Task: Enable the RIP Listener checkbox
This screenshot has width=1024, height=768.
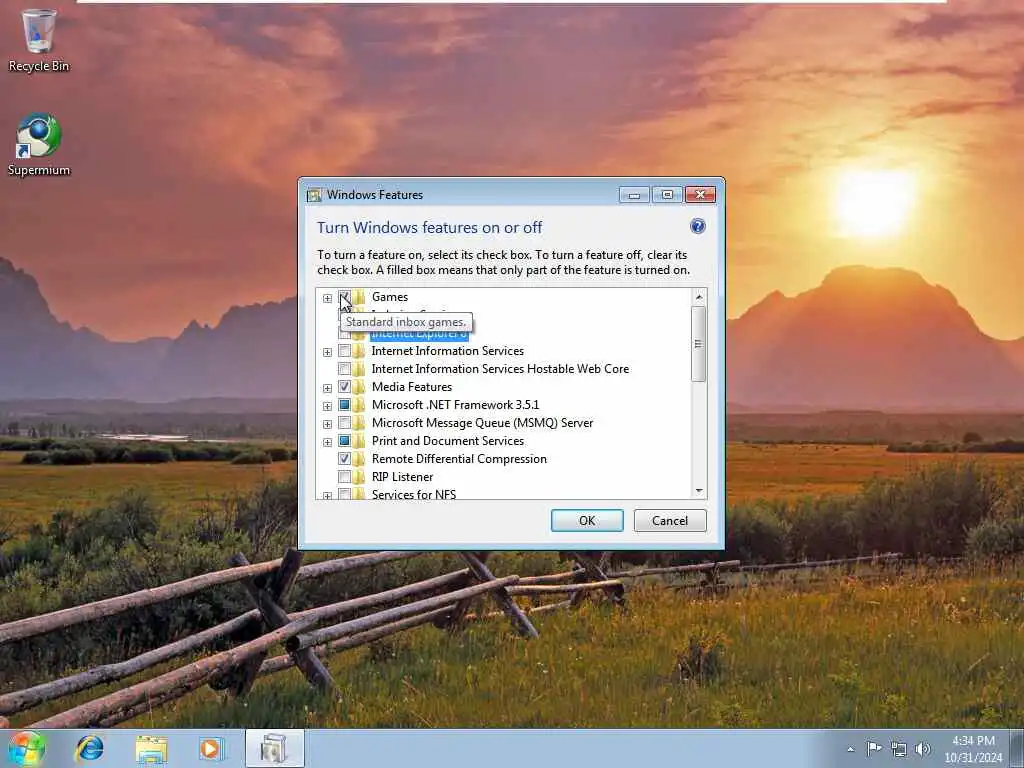Action: click(x=344, y=477)
